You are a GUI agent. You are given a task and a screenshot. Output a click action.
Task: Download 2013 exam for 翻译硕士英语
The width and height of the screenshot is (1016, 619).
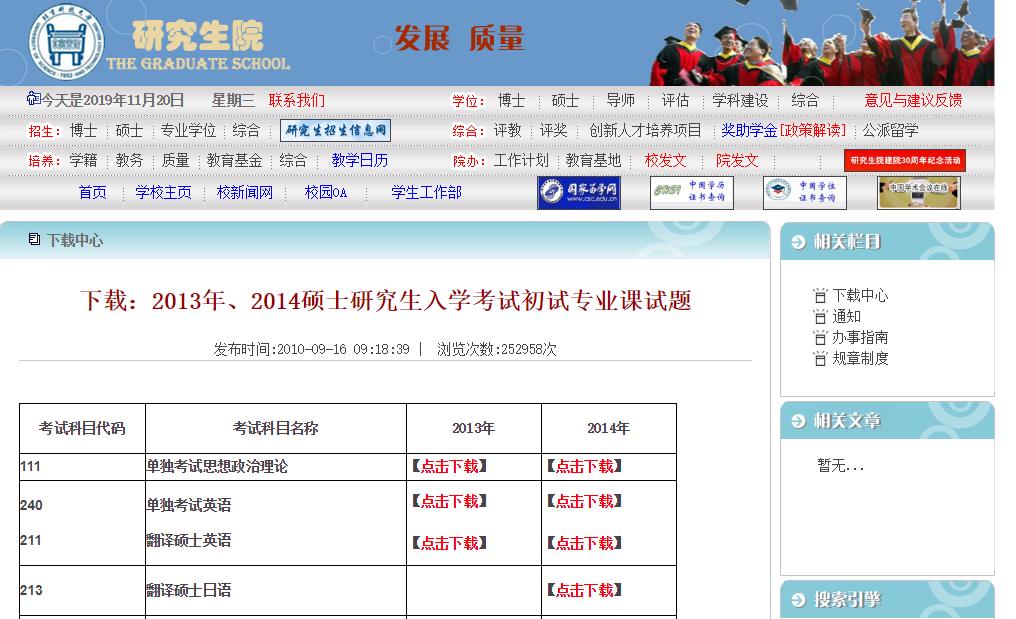pos(449,543)
